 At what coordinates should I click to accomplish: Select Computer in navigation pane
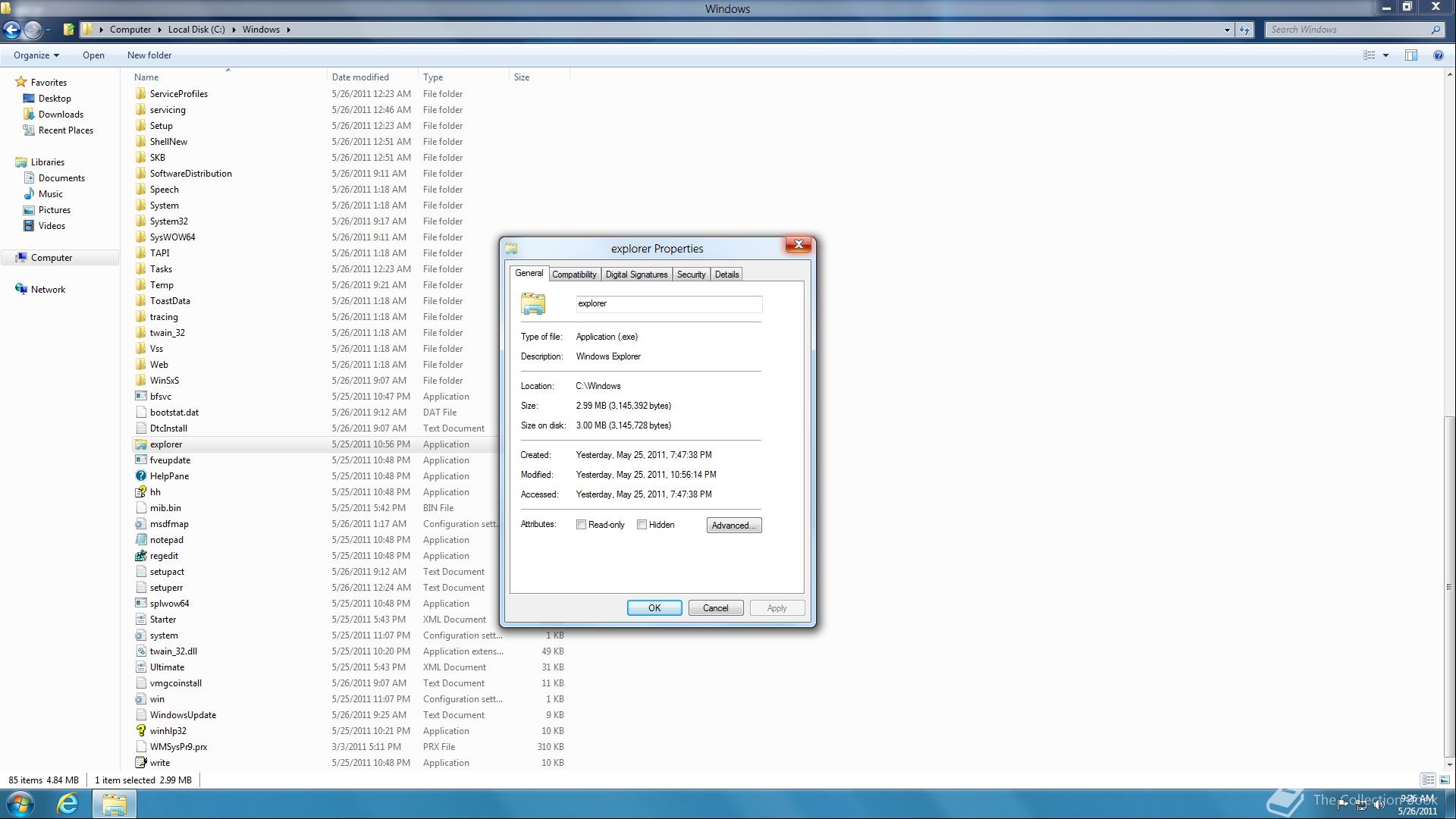[x=52, y=258]
